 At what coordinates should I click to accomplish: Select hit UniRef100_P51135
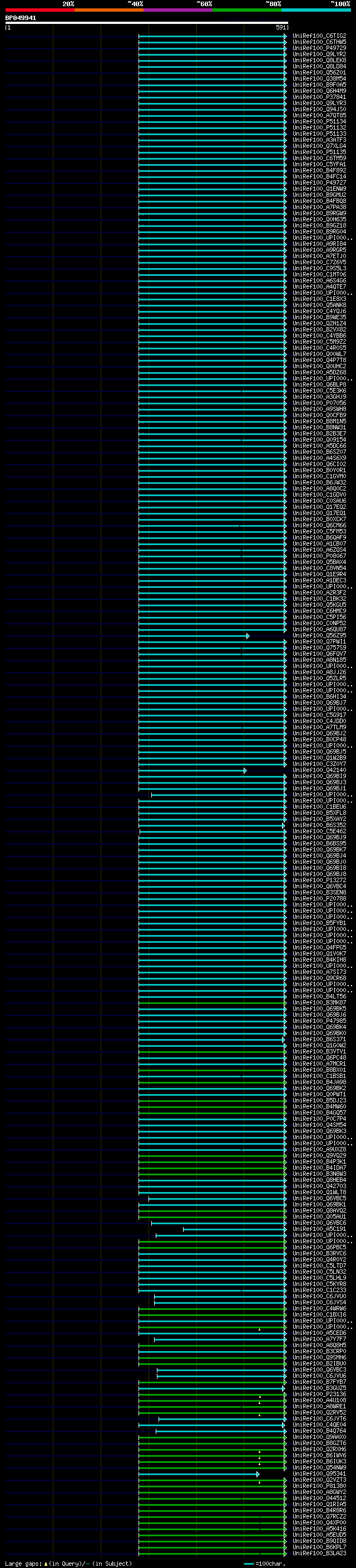click(x=319, y=152)
